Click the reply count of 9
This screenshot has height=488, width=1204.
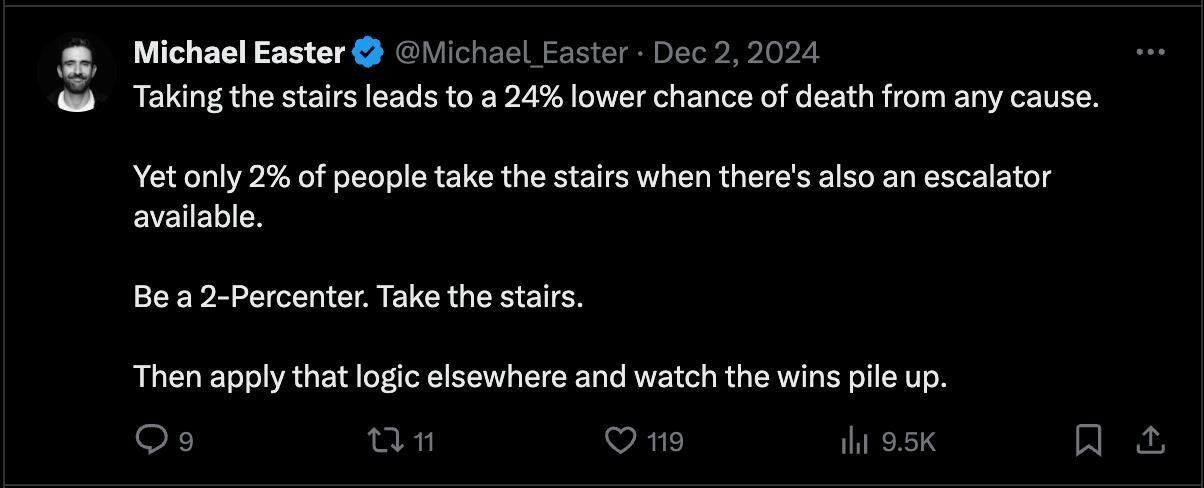pyautogui.click(x=185, y=441)
